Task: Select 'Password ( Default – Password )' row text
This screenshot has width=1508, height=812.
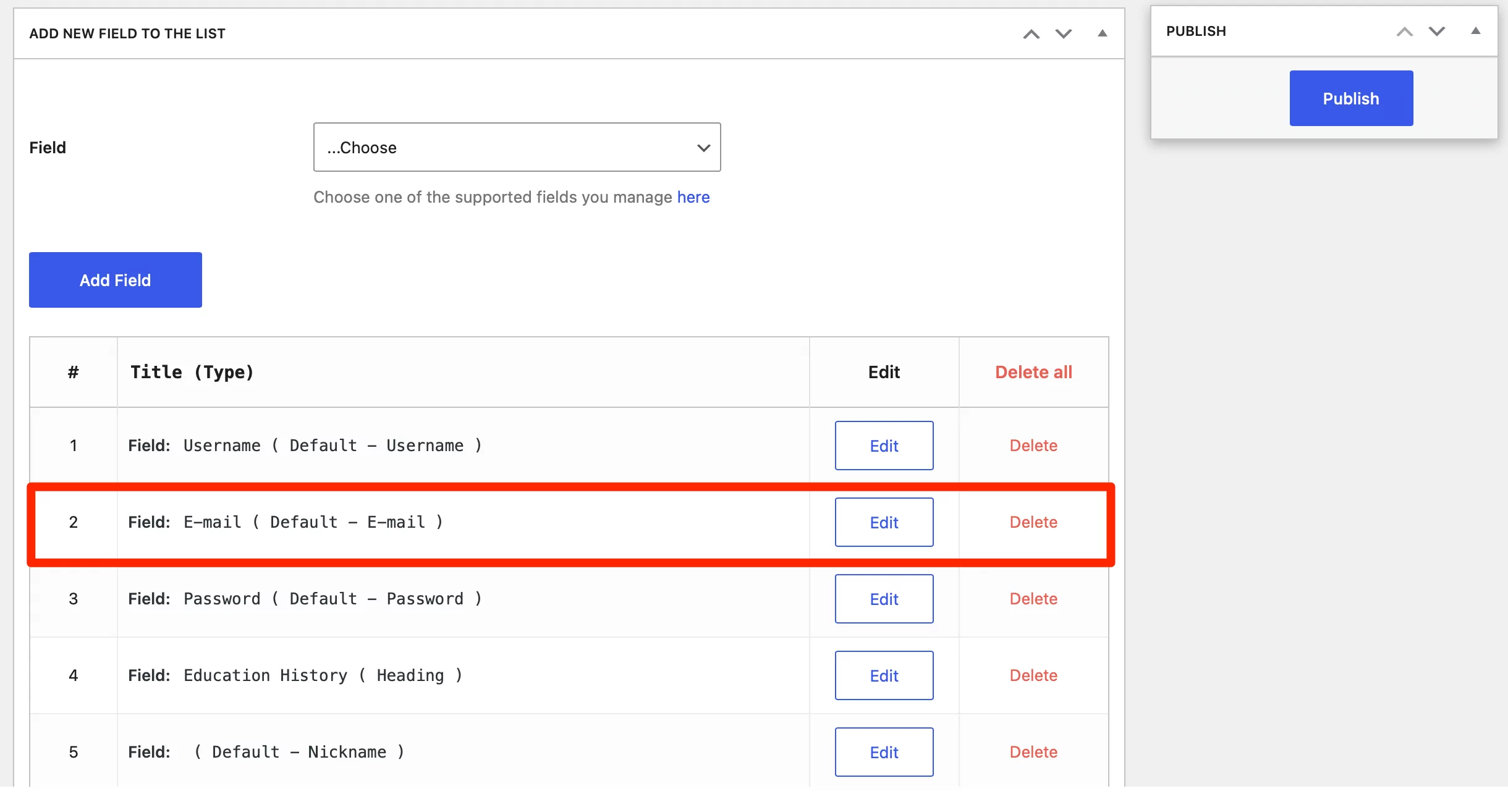Action: [x=333, y=599]
